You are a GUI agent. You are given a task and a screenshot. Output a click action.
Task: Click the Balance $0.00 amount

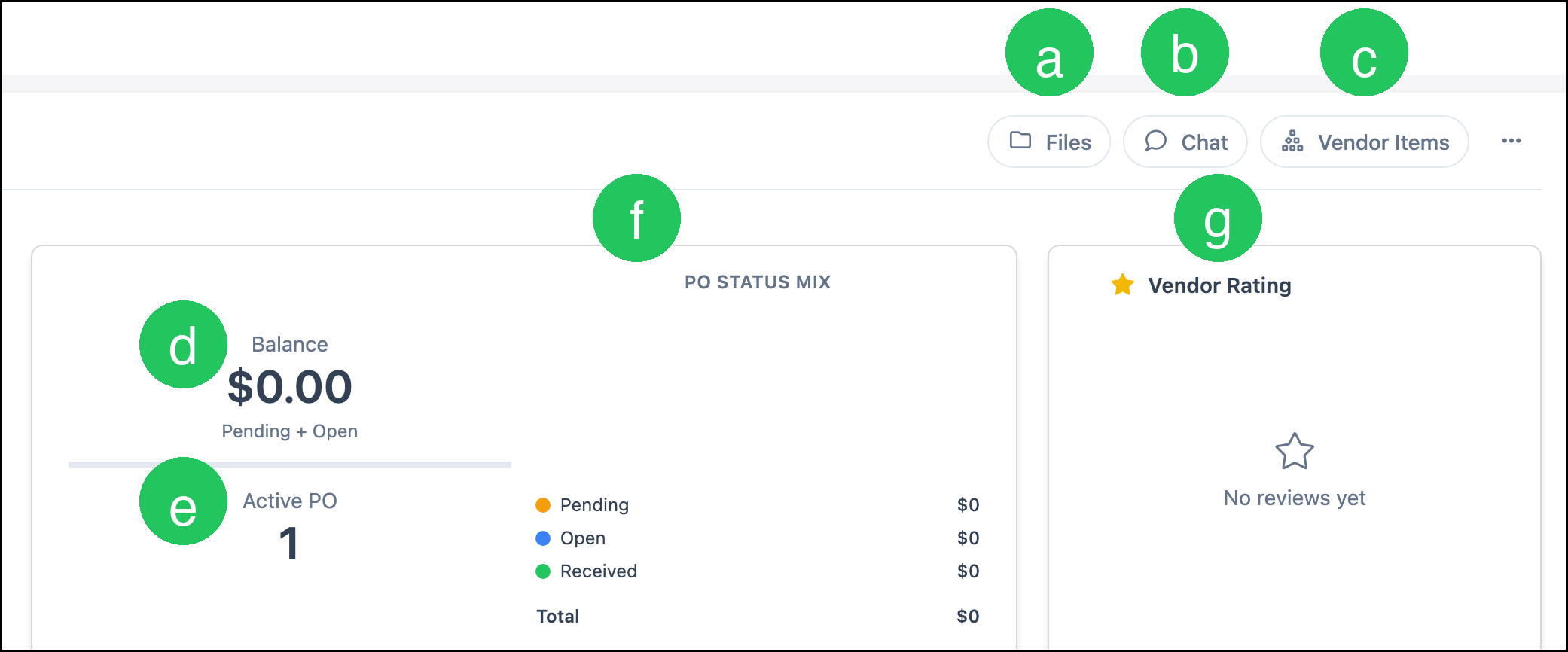pos(290,387)
